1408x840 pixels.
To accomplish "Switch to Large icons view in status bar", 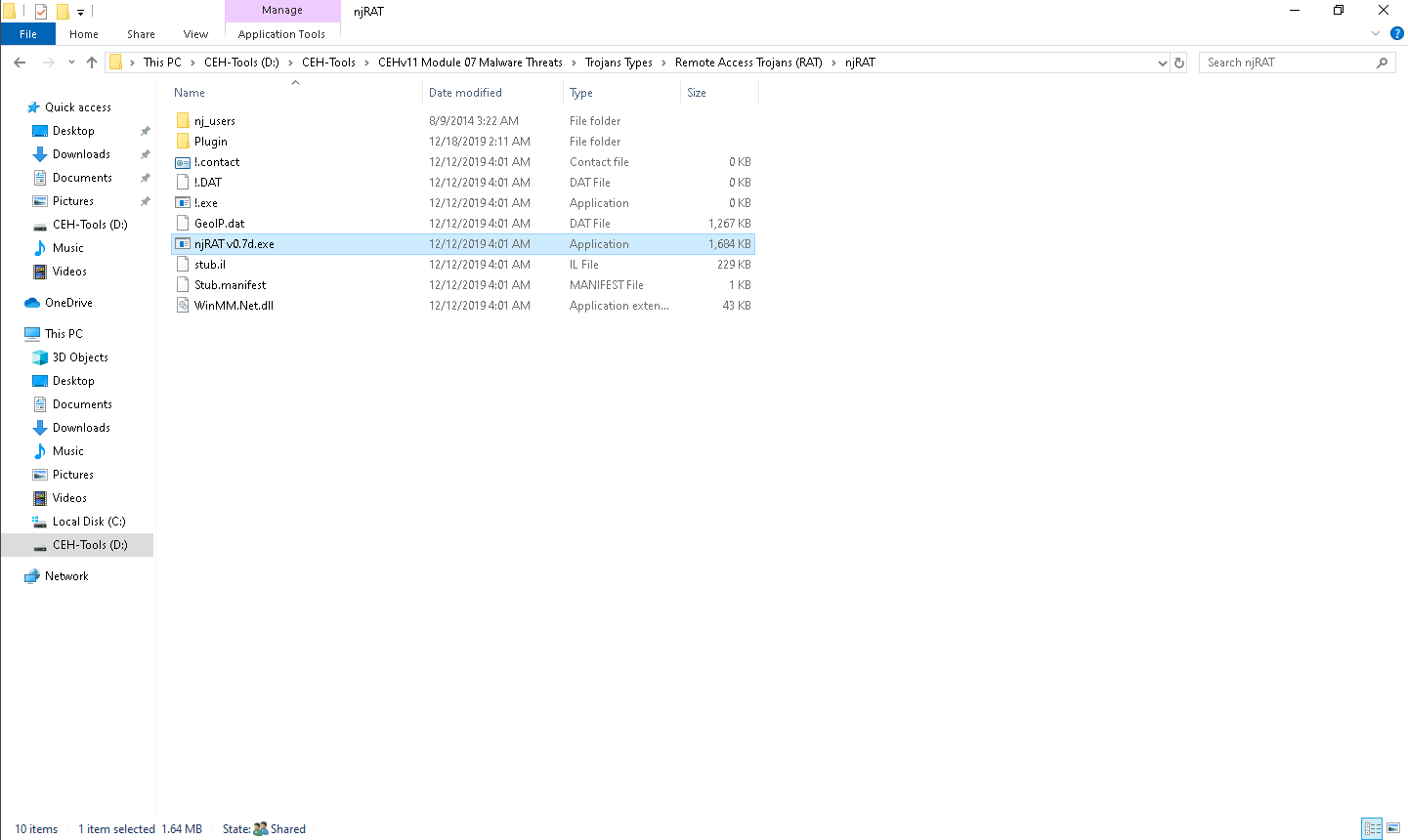I will 1393,829.
